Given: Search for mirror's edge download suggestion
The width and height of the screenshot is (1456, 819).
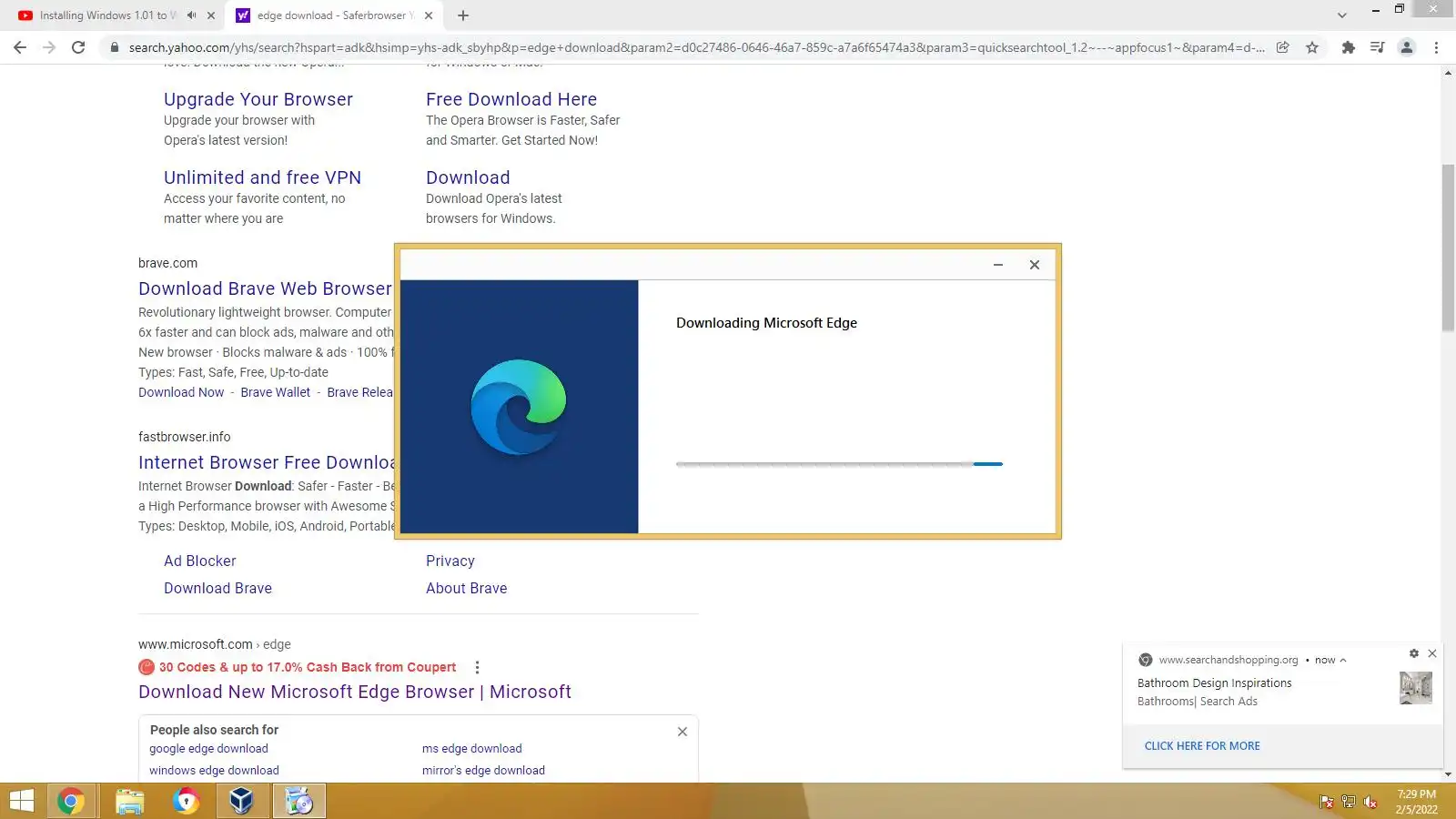Looking at the screenshot, I should [x=483, y=771].
